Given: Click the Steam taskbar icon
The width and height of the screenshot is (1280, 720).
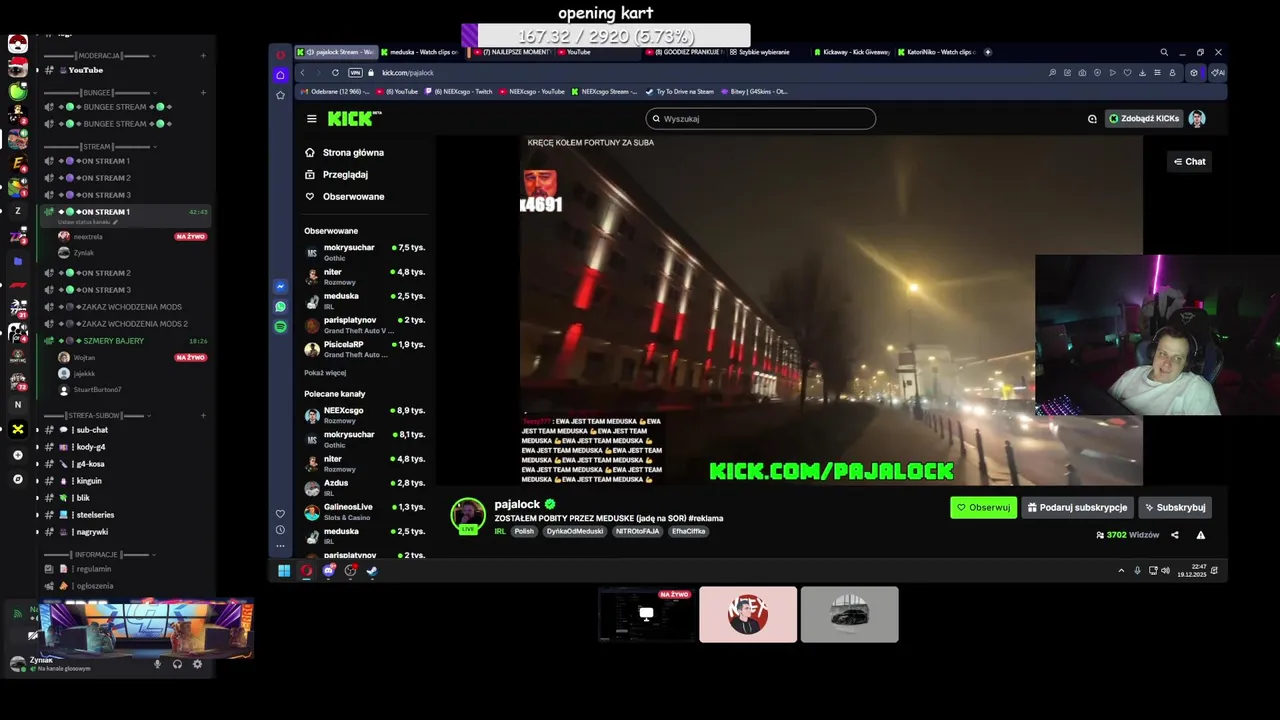Looking at the screenshot, I should [x=372, y=571].
